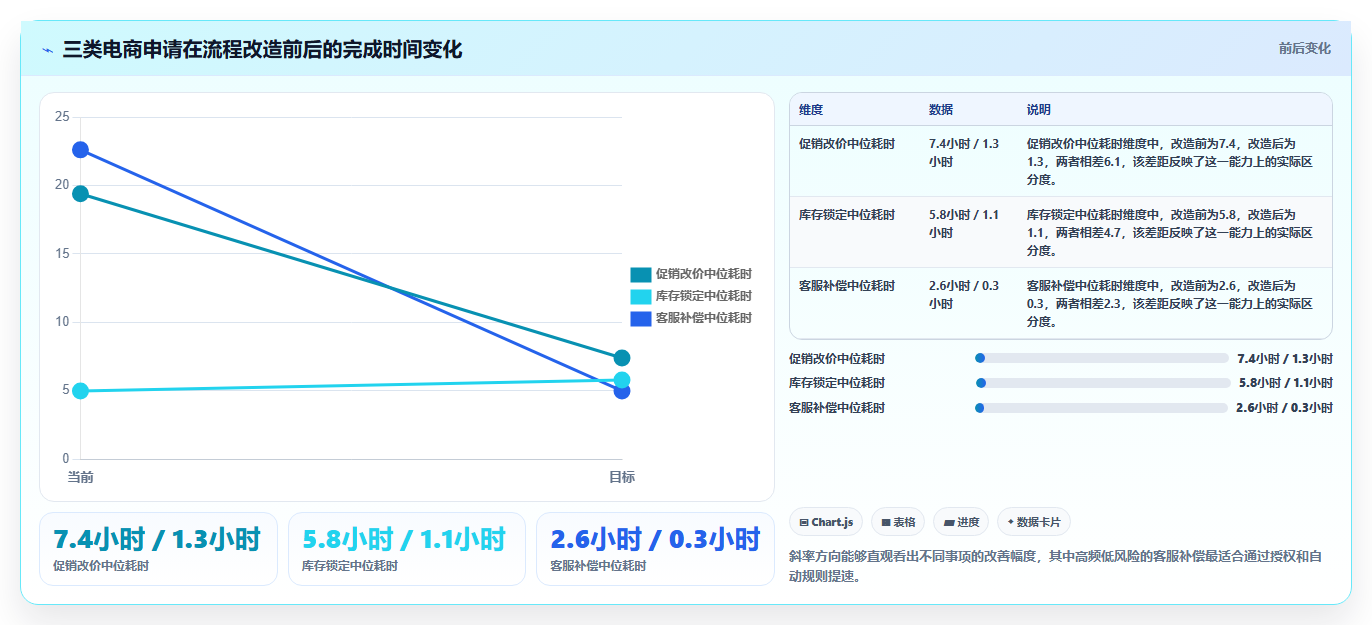
Task: Click the 7.4小时 / 1.3小时 progress value
Action: point(1285,358)
